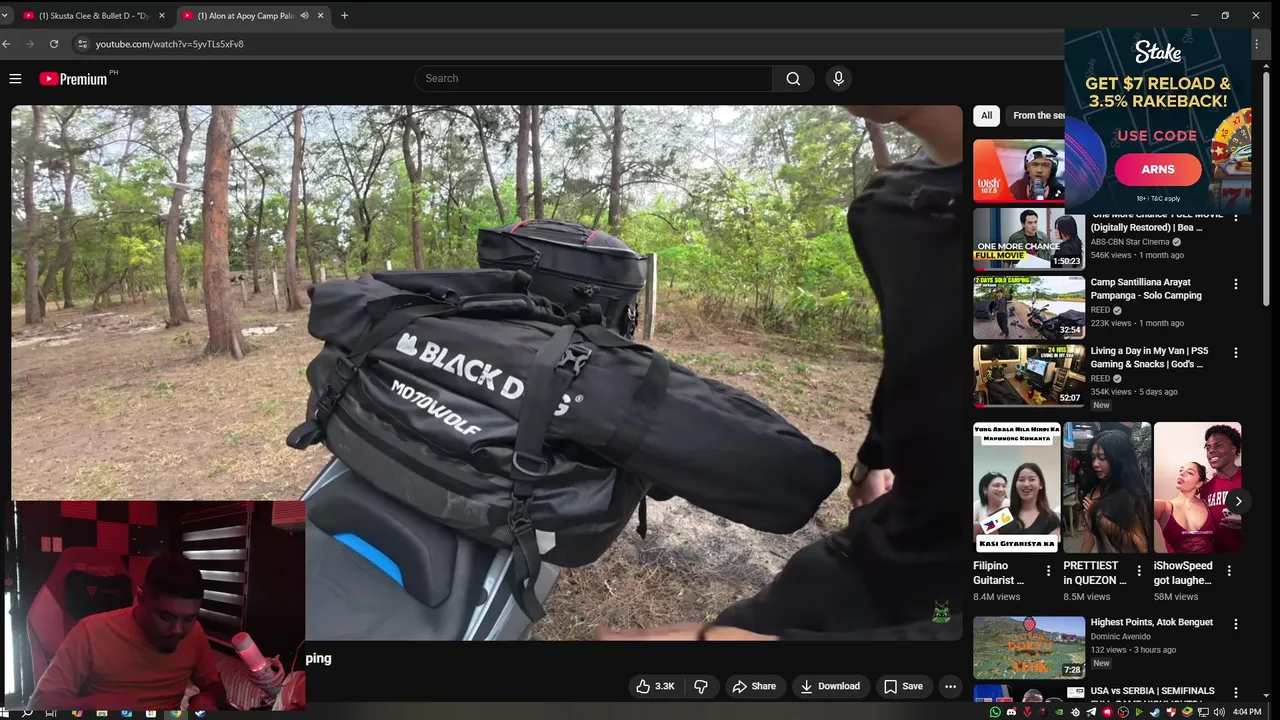The width and height of the screenshot is (1280, 720).
Task: Open 'Filipino Guitarist' short
Action: click(1017, 488)
